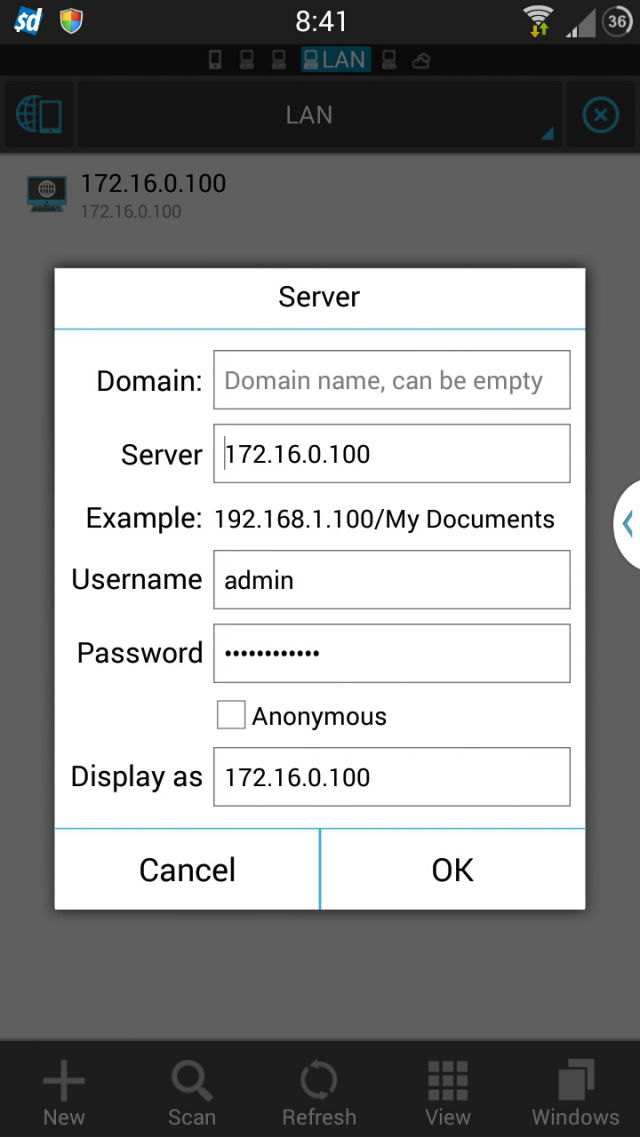Viewport: 640px width, 1138px height.
Task: Focus the Password field
Action: coord(392,653)
